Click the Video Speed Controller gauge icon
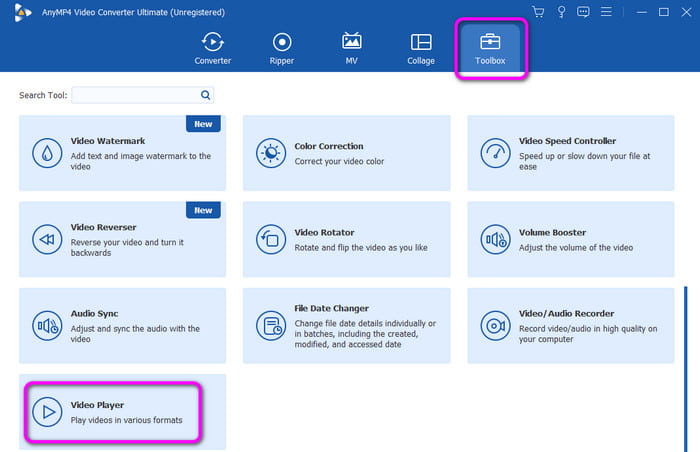Viewport: 700px width, 452px height. coord(495,153)
